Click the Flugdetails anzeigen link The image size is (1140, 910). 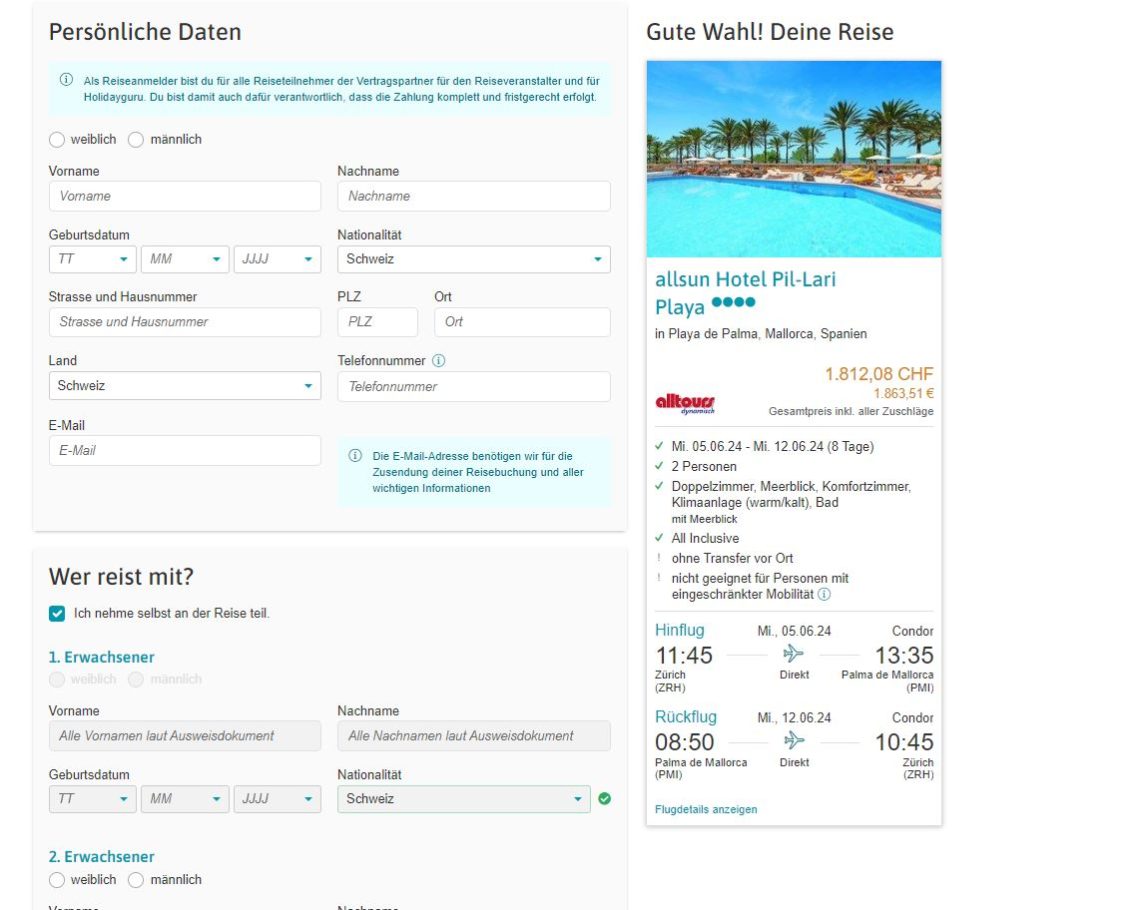[x=706, y=809]
